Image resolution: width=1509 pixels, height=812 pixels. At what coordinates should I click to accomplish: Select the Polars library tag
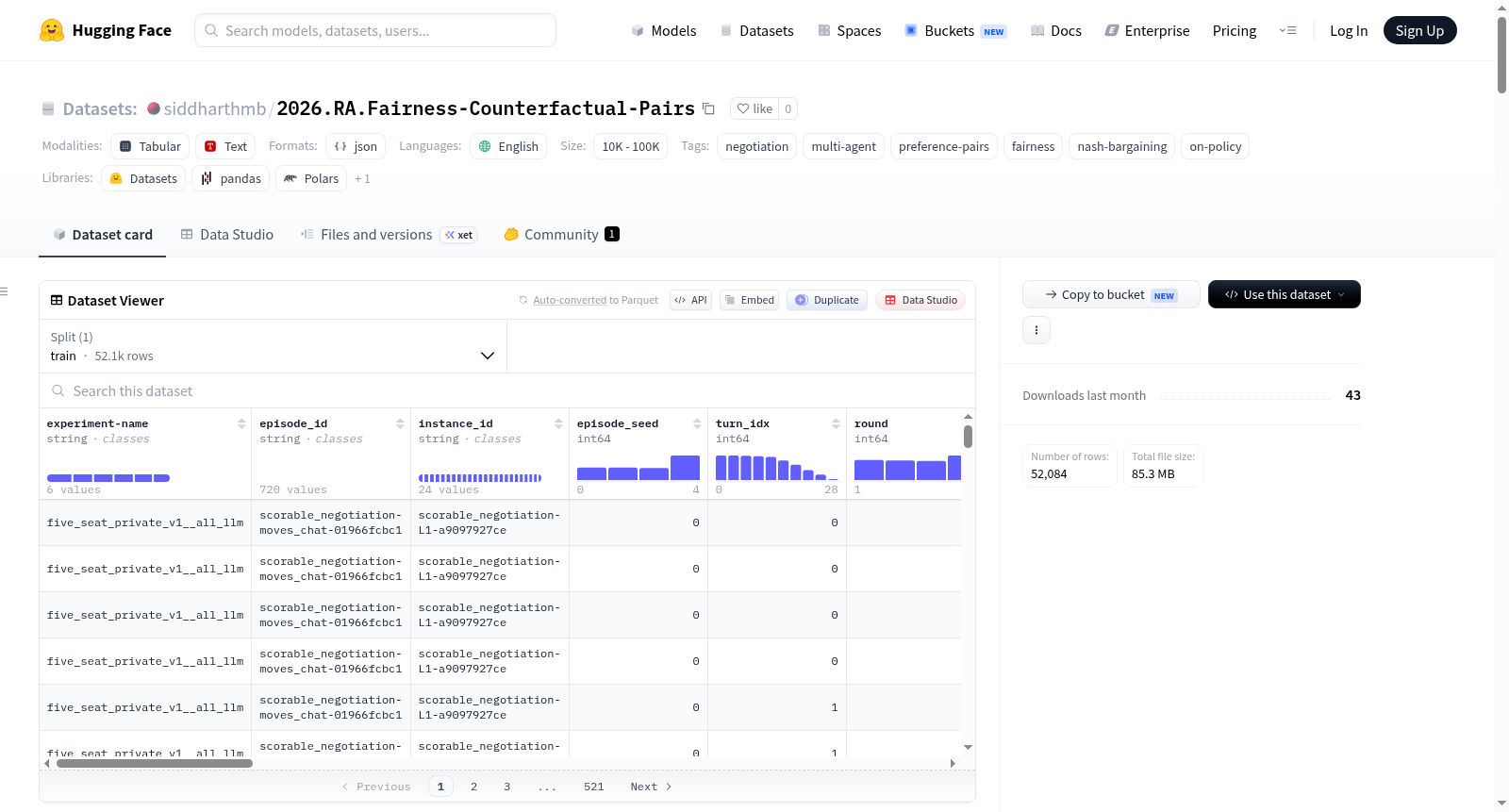point(311,178)
